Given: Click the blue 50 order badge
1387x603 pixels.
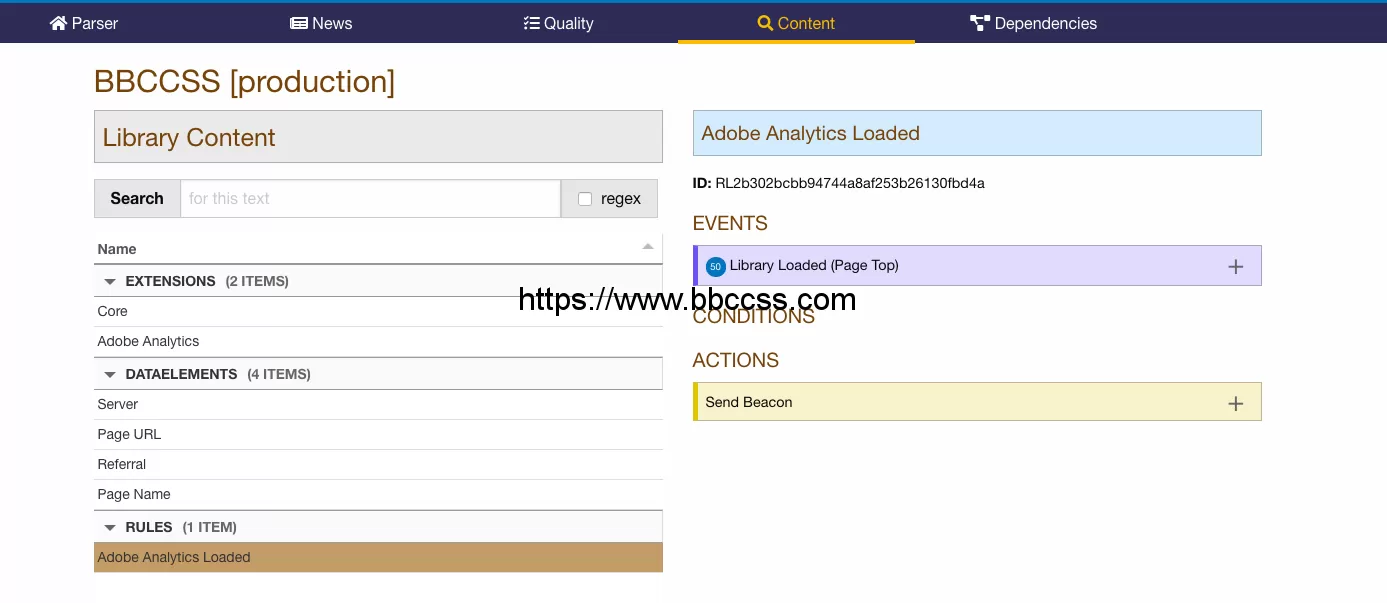Looking at the screenshot, I should click(x=715, y=266).
